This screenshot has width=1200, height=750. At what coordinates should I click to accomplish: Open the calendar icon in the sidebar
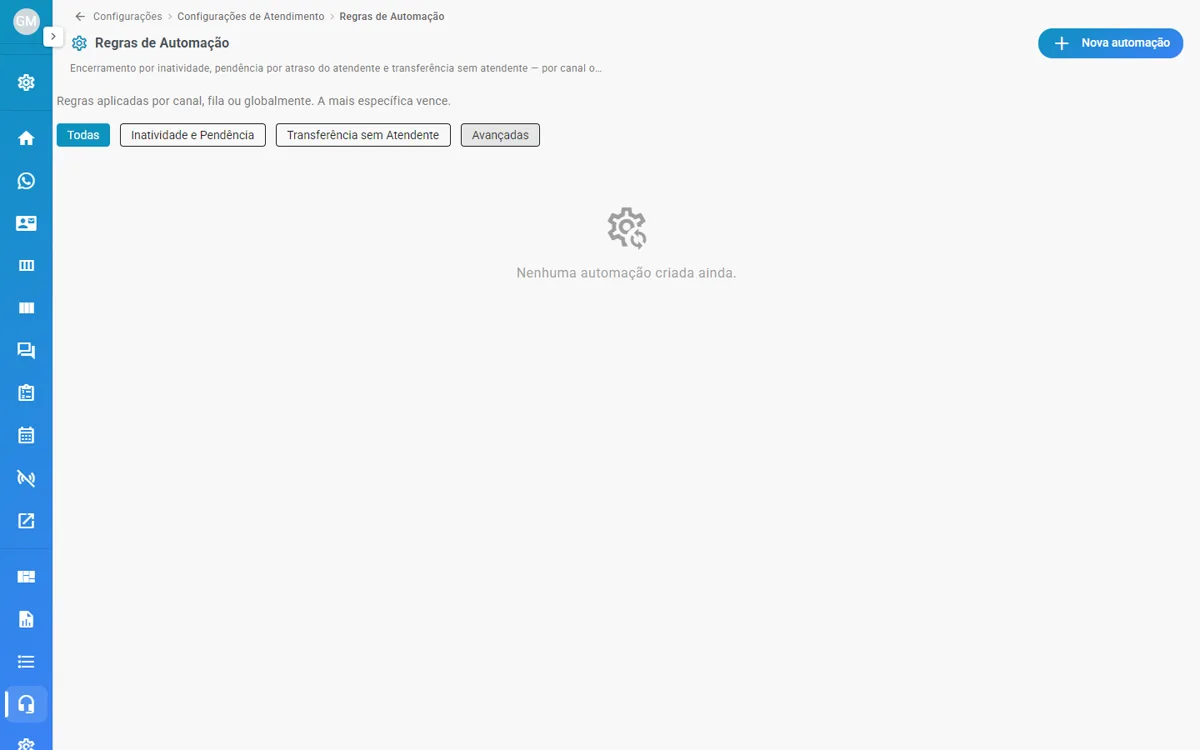tap(26, 435)
